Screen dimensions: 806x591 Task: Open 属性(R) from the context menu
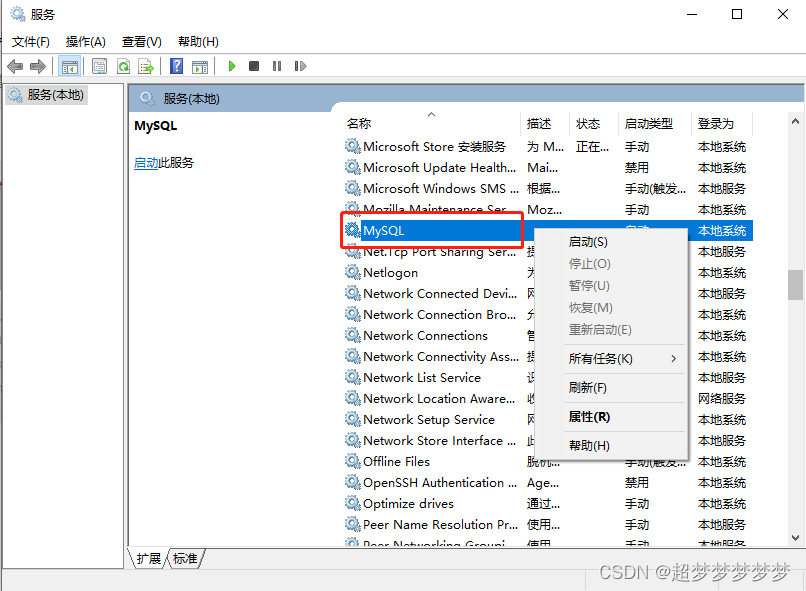coord(611,417)
